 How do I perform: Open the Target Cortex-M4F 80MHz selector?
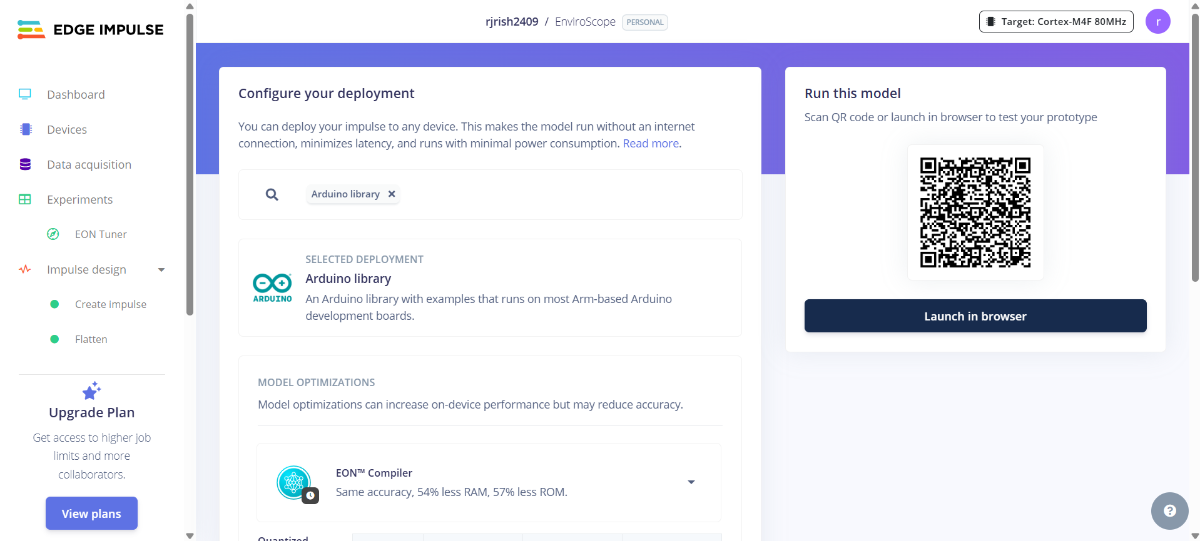coord(1055,21)
